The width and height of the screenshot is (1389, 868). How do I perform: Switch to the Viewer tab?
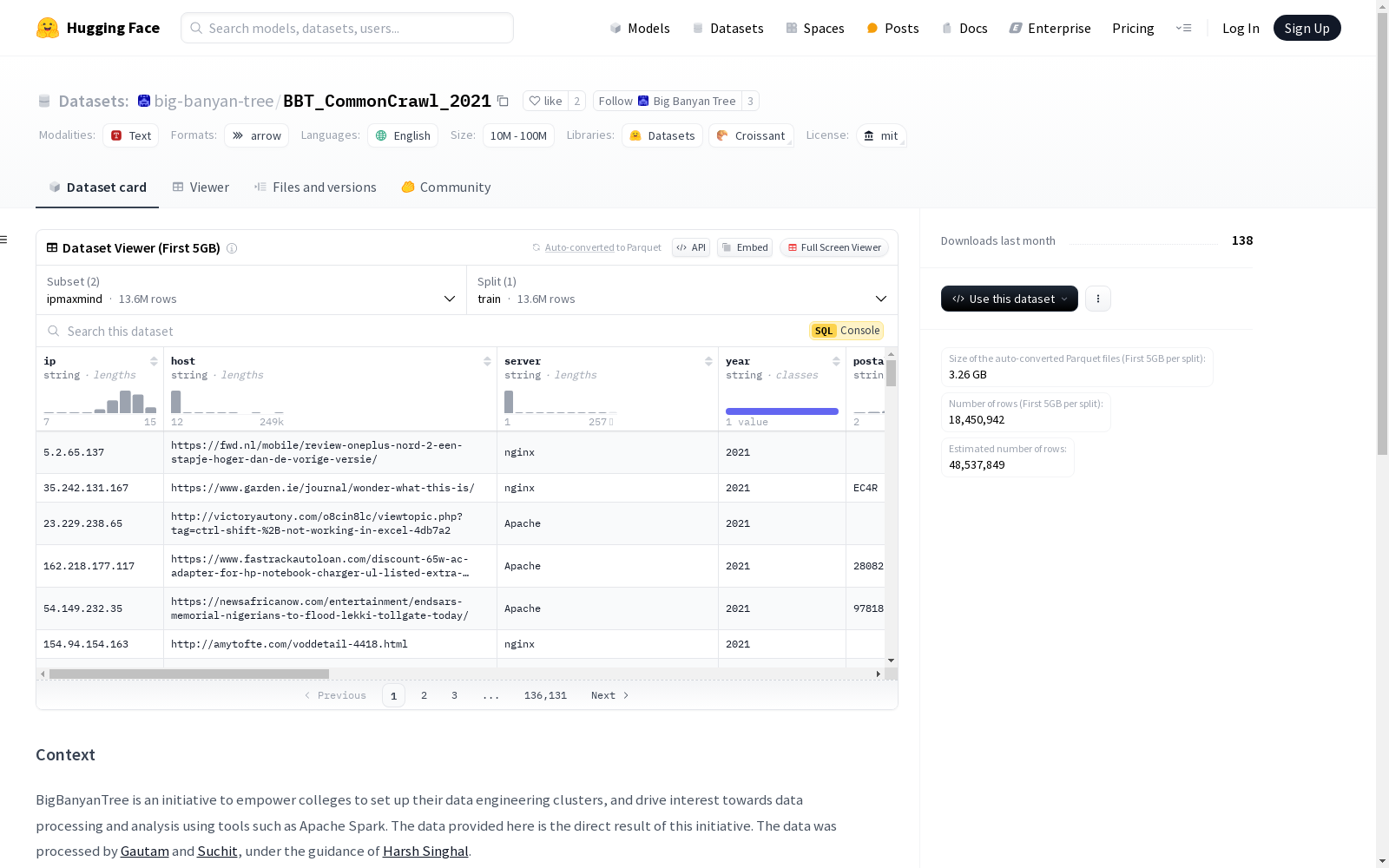[x=201, y=187]
